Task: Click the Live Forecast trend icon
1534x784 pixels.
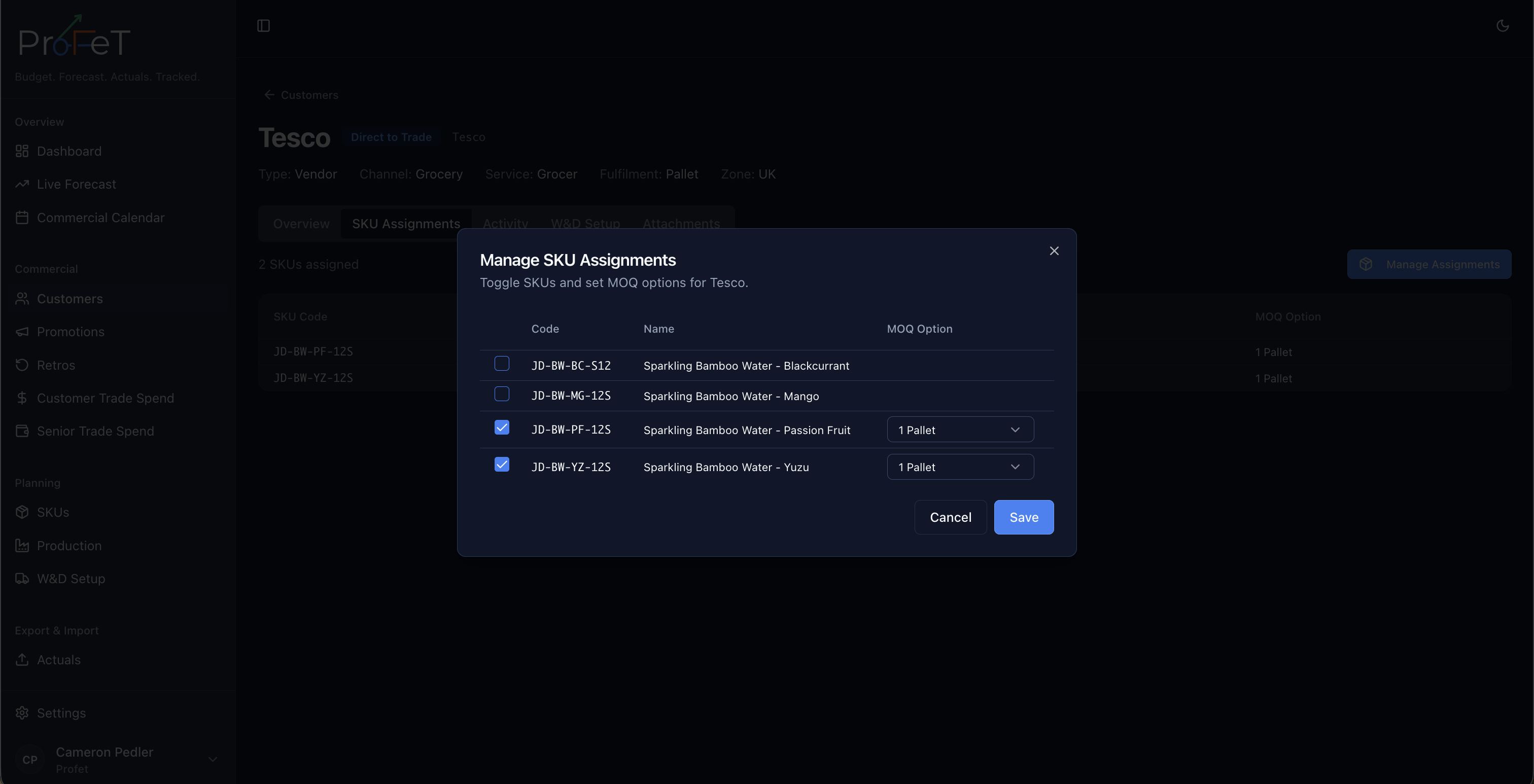Action: click(x=22, y=184)
